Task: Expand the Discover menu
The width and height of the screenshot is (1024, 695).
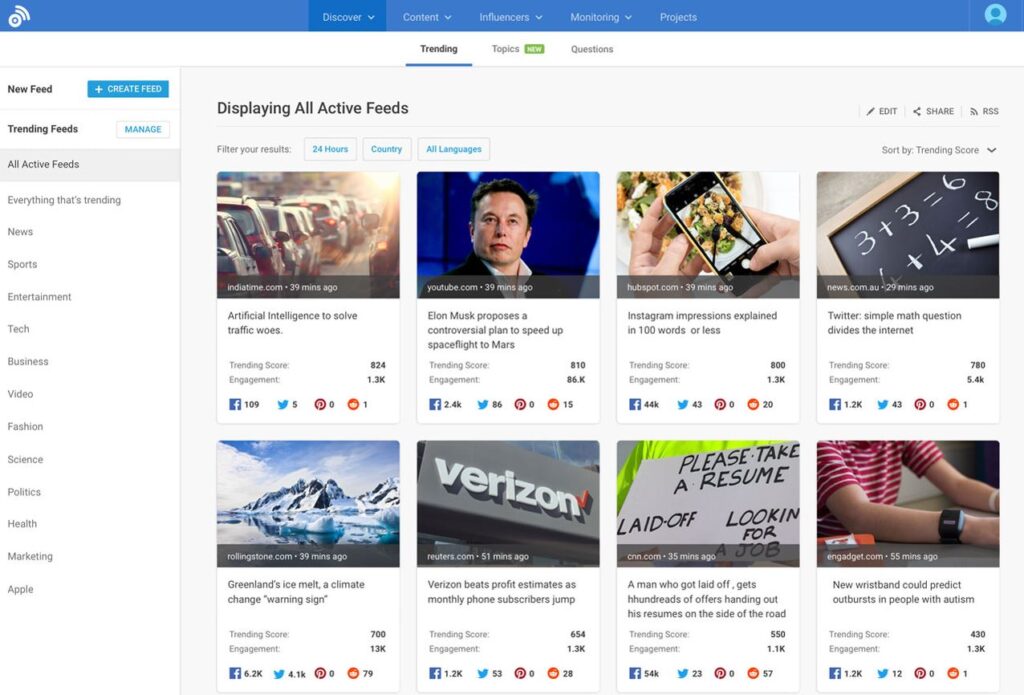Action: [347, 16]
